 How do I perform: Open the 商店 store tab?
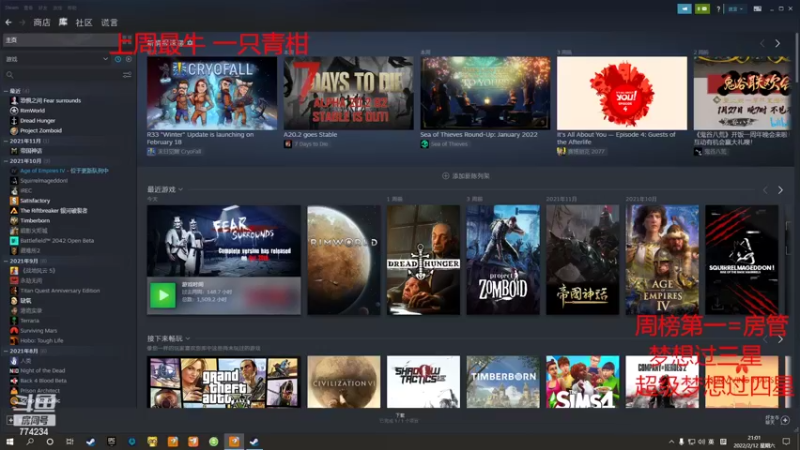click(42, 22)
